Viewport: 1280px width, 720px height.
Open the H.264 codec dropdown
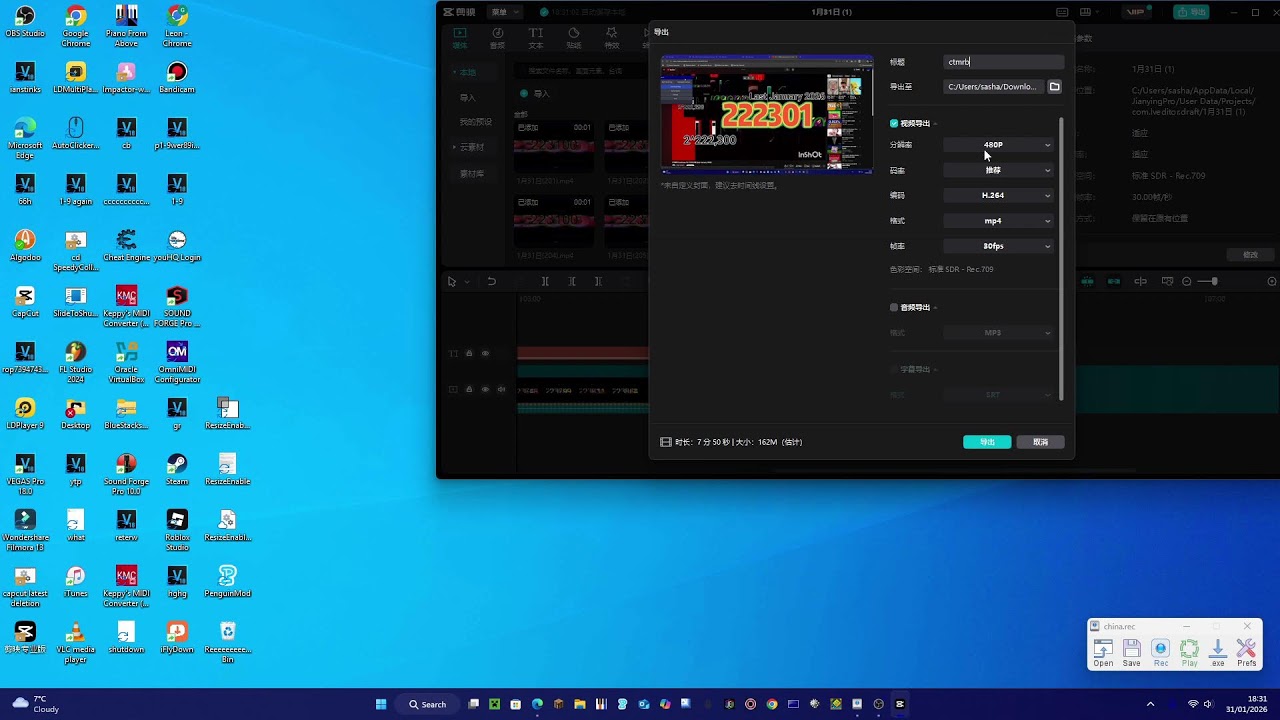(x=1000, y=195)
